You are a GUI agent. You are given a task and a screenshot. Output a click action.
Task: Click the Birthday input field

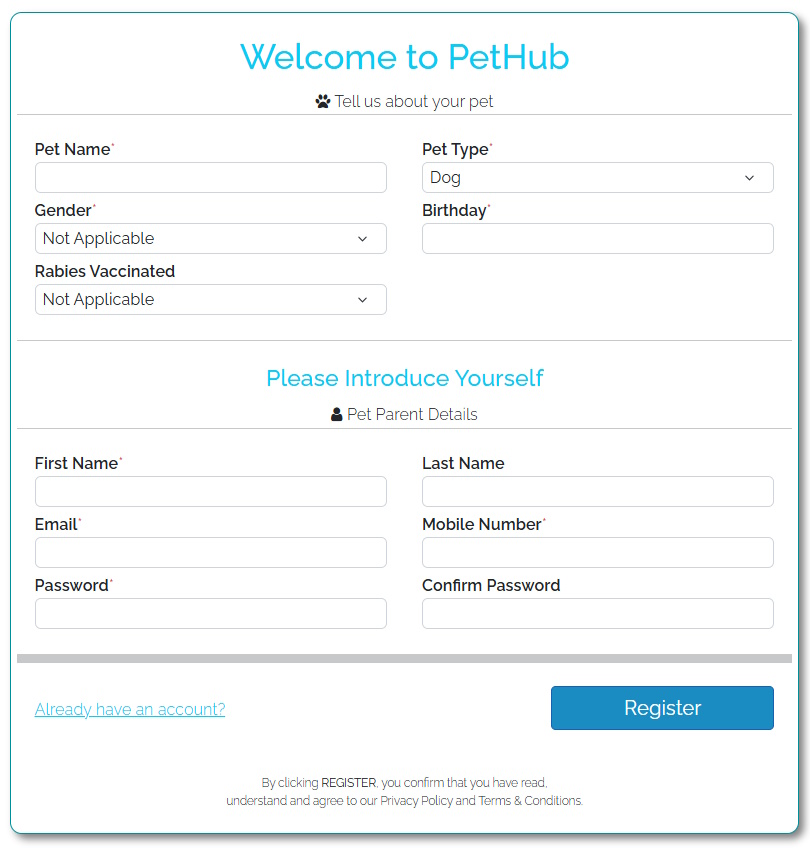coord(597,238)
